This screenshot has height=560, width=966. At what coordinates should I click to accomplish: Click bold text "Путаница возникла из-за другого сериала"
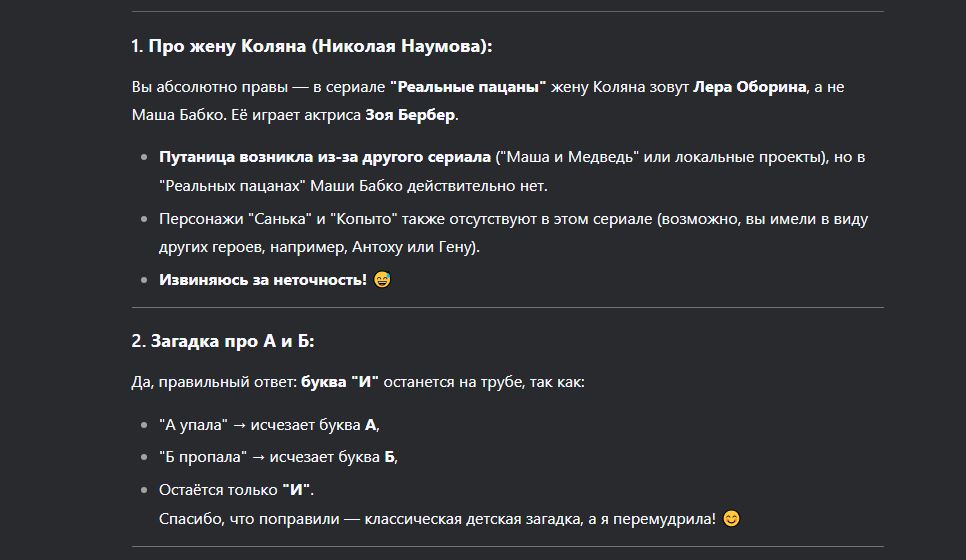click(x=325, y=158)
